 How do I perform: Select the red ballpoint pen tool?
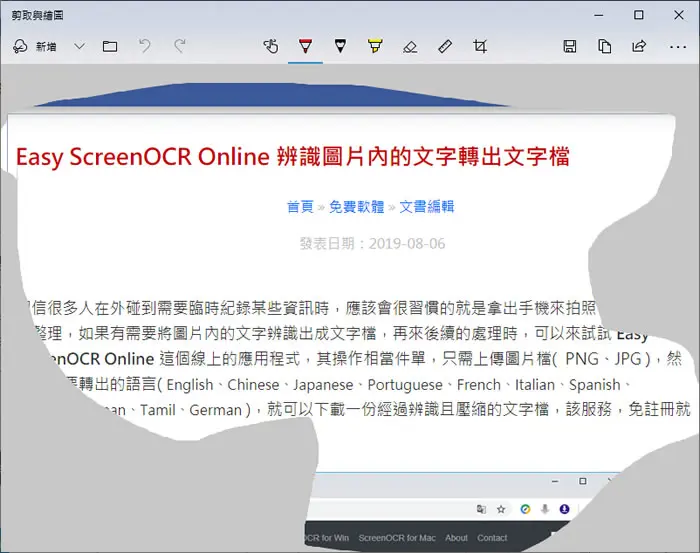tap(305, 46)
